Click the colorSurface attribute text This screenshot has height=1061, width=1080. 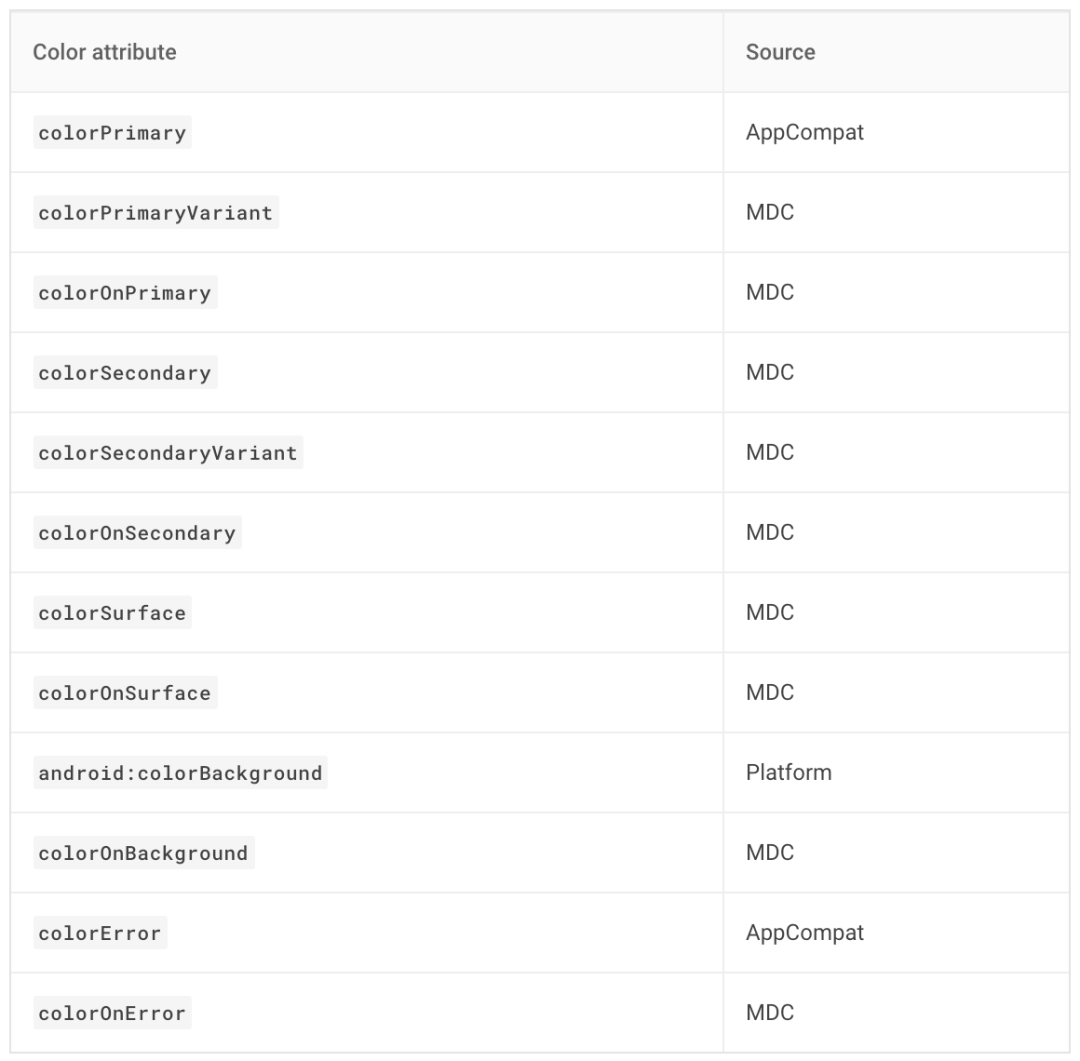pos(112,613)
